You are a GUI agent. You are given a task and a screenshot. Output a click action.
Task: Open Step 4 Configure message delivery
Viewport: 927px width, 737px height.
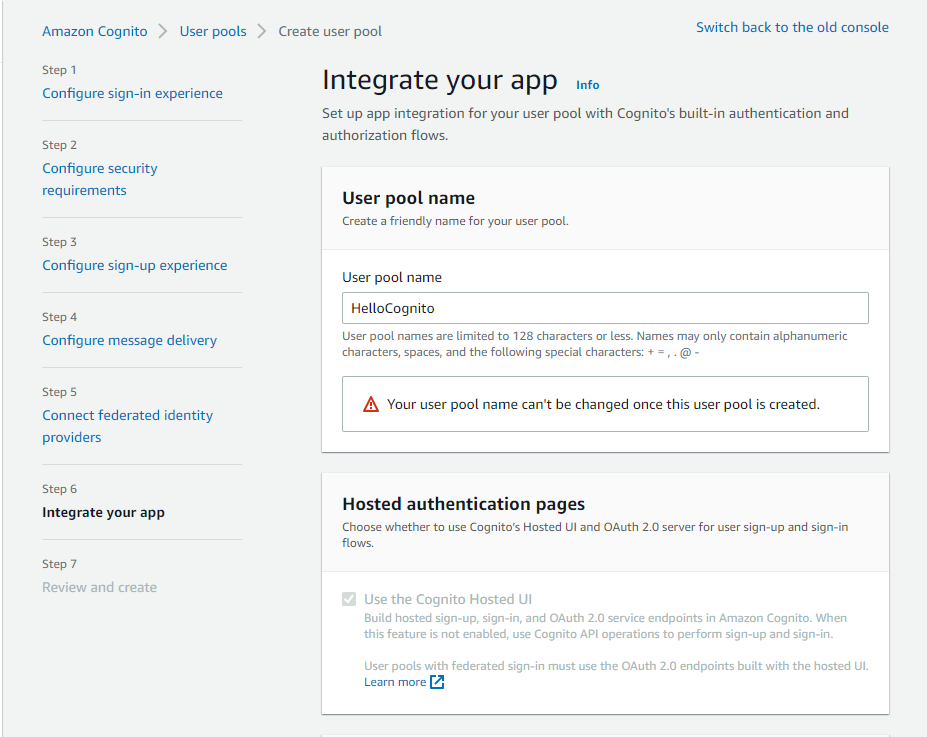pos(129,340)
